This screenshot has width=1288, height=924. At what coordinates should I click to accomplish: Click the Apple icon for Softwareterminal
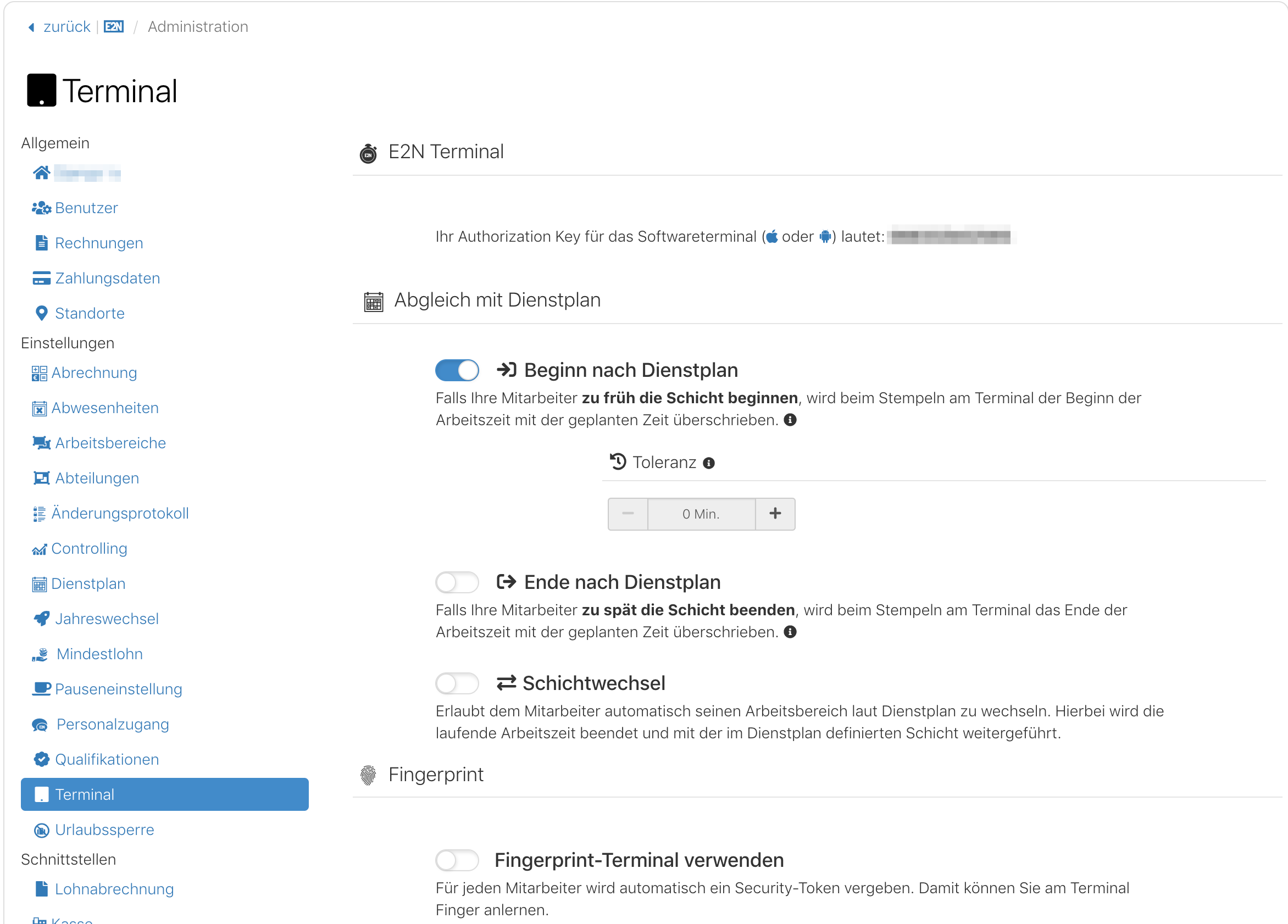coord(772,237)
